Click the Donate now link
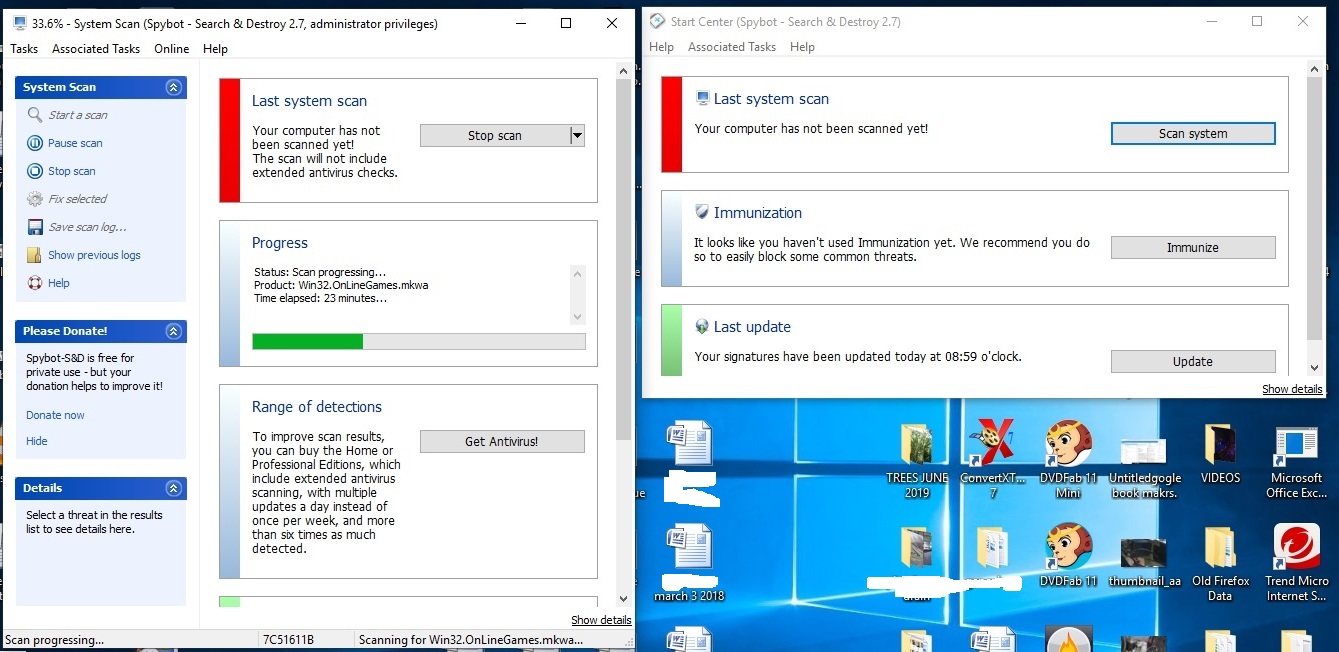The image size is (1339, 652). tap(55, 415)
